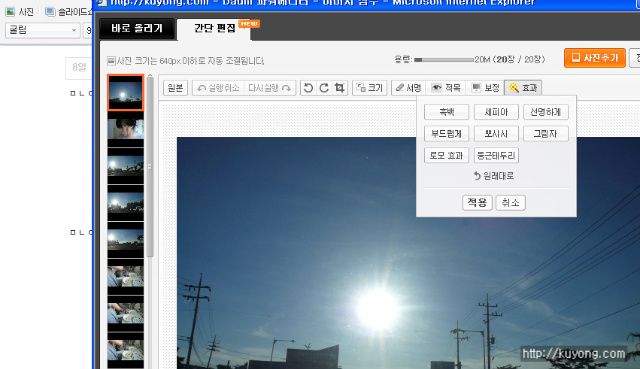Apply the 세피아 sepia effect
Viewport: 640px width, 369px height.
click(496, 112)
